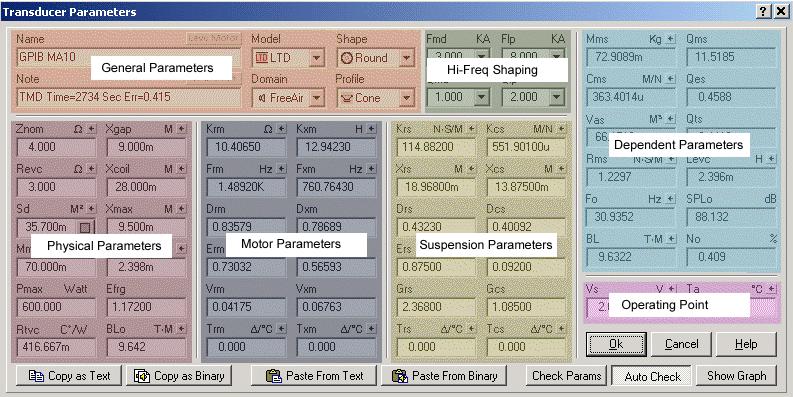Click the unit scale button beside Fxm
The width and height of the screenshot is (793, 397).
pyautogui.click(x=372, y=169)
